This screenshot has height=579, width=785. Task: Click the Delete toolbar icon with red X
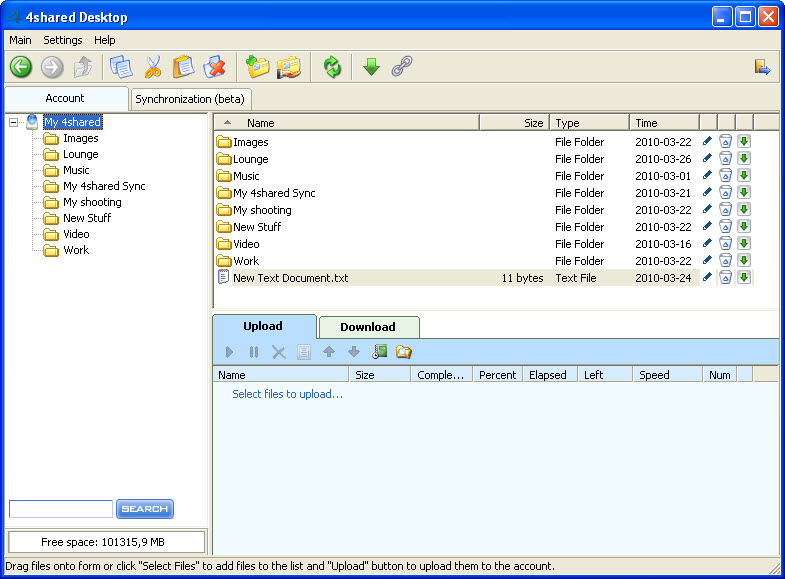[215, 67]
